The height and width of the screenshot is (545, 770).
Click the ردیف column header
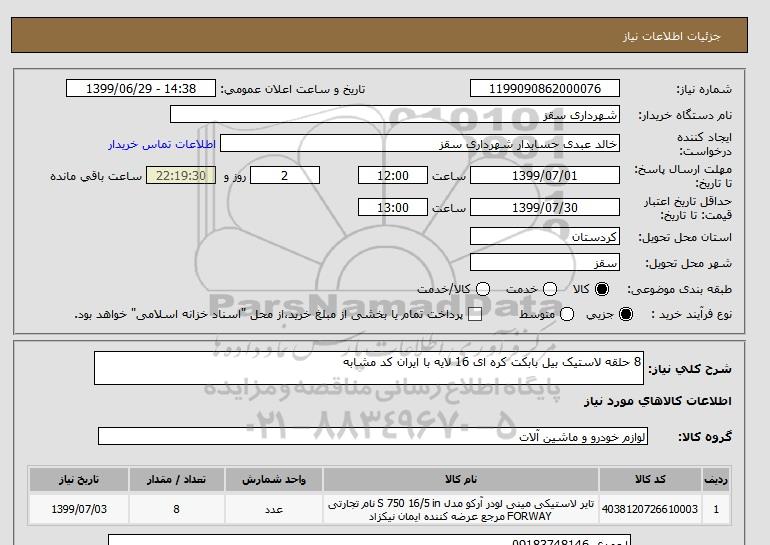[x=716, y=479]
